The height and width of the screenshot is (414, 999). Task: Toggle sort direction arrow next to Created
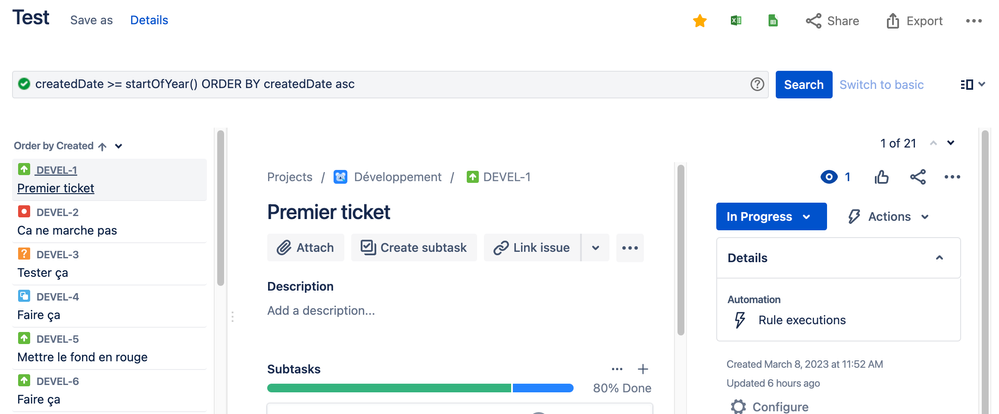[102, 146]
